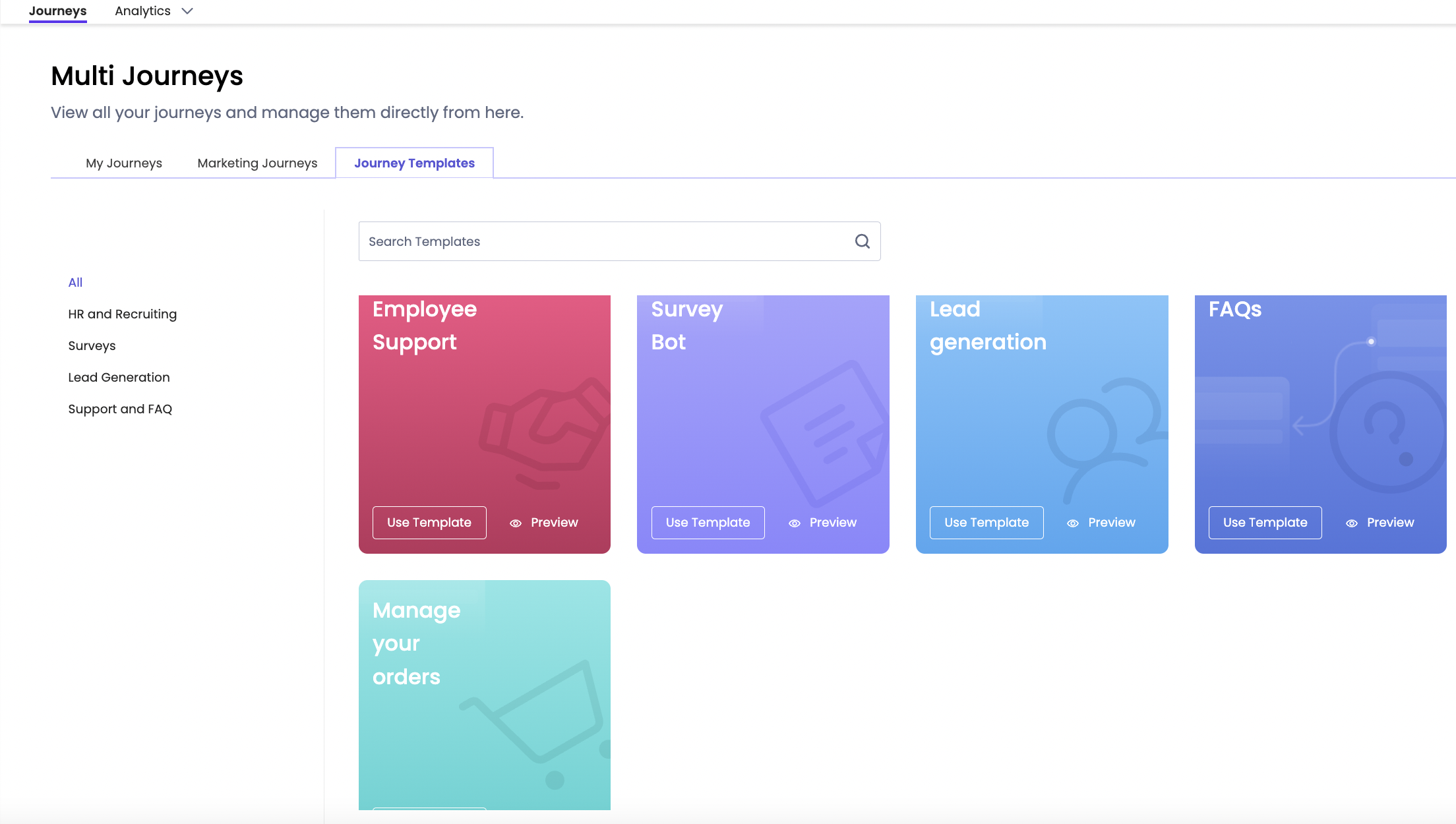
Task: Click eye icon on Employee Support card
Action: click(516, 523)
